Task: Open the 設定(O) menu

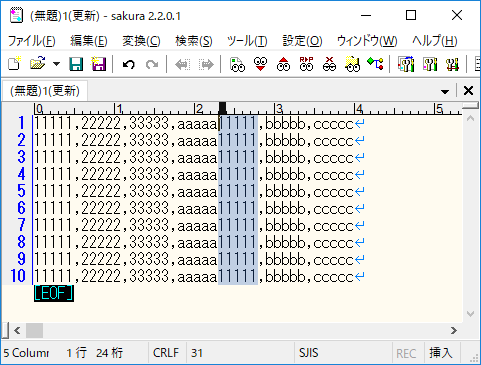Action: coord(302,41)
